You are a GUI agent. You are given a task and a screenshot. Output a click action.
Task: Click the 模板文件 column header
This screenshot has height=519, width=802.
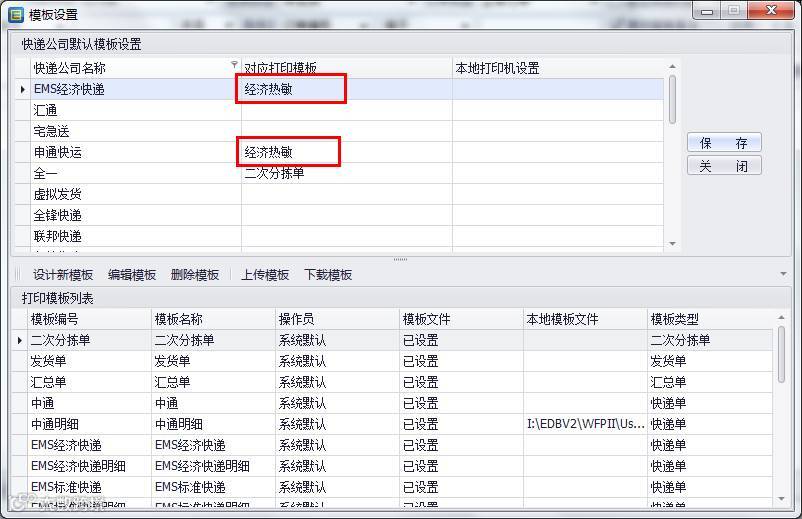[x=461, y=319]
